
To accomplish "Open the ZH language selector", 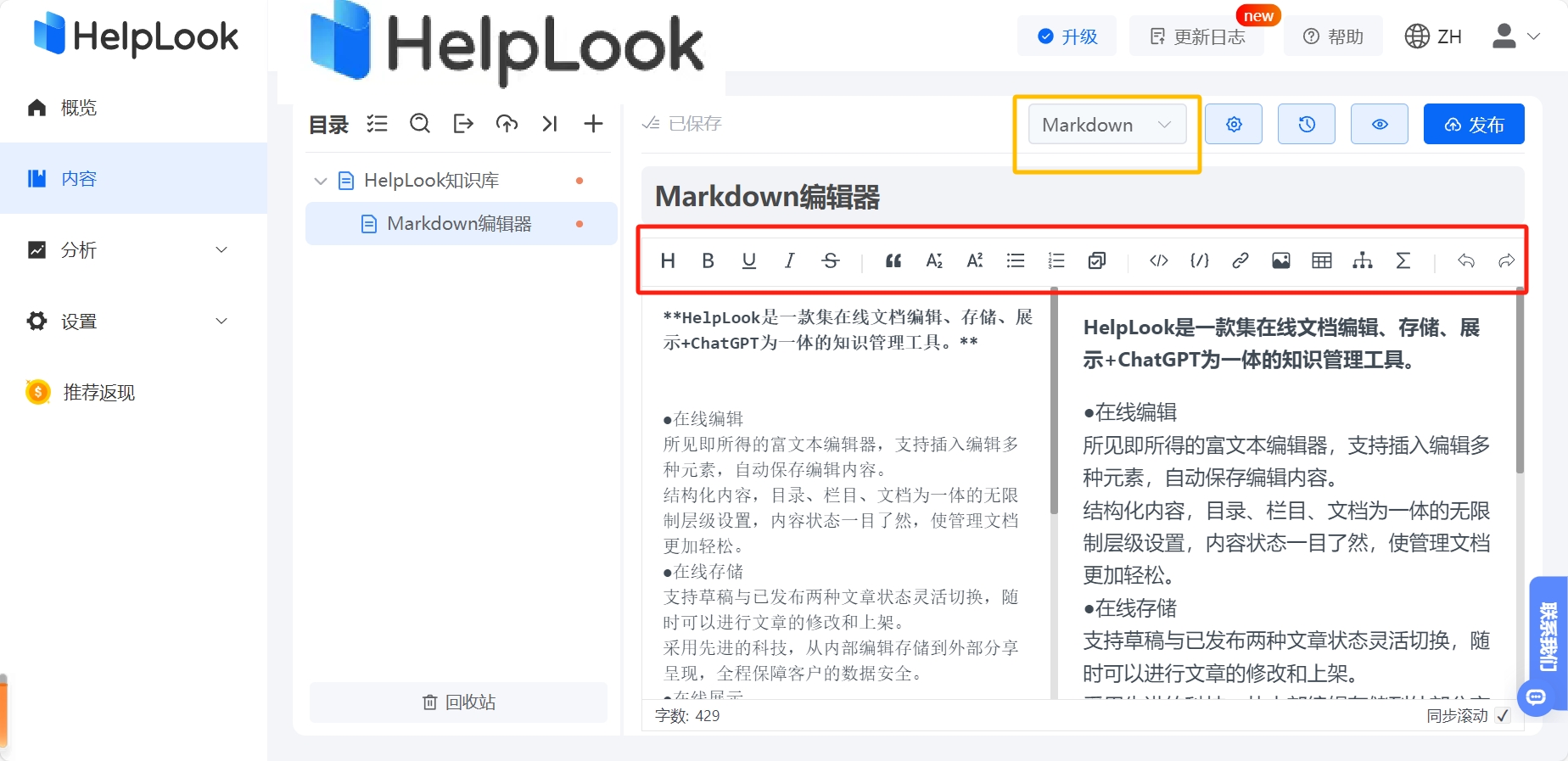I will pos(1433,36).
